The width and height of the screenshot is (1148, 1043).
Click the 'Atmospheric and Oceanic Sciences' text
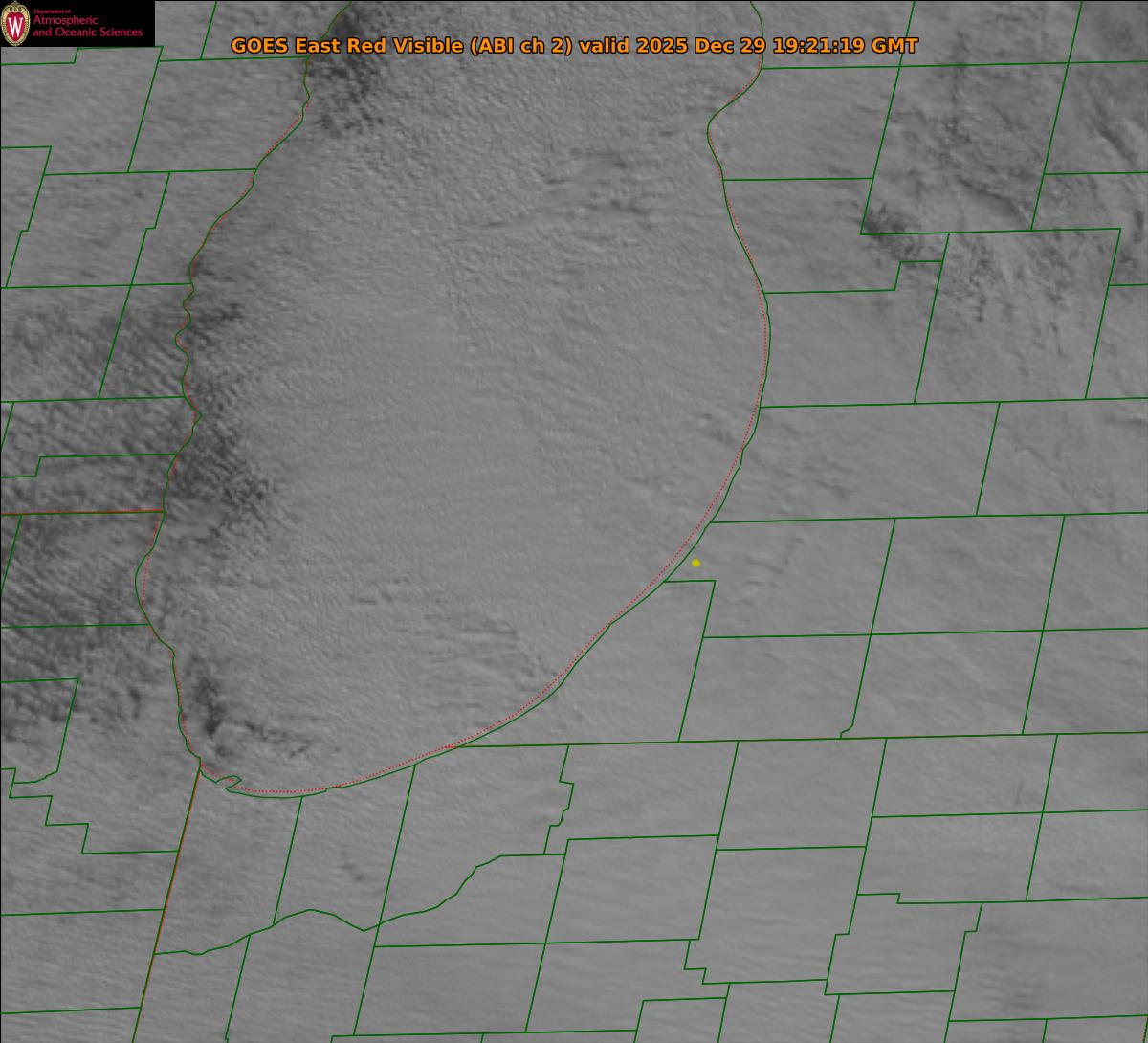tap(88, 27)
